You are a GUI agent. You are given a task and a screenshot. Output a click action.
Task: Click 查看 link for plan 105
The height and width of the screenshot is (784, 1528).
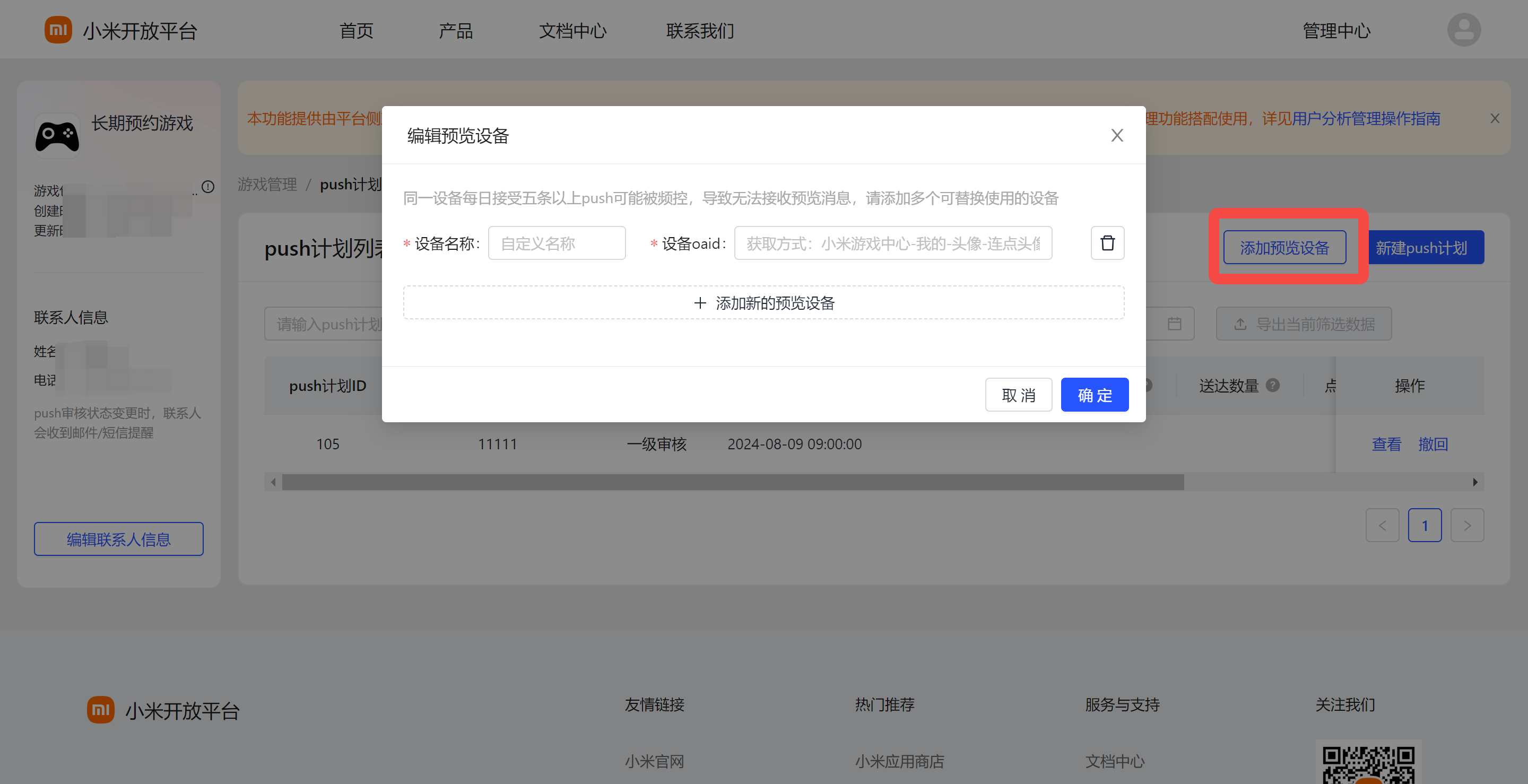pyautogui.click(x=1386, y=444)
